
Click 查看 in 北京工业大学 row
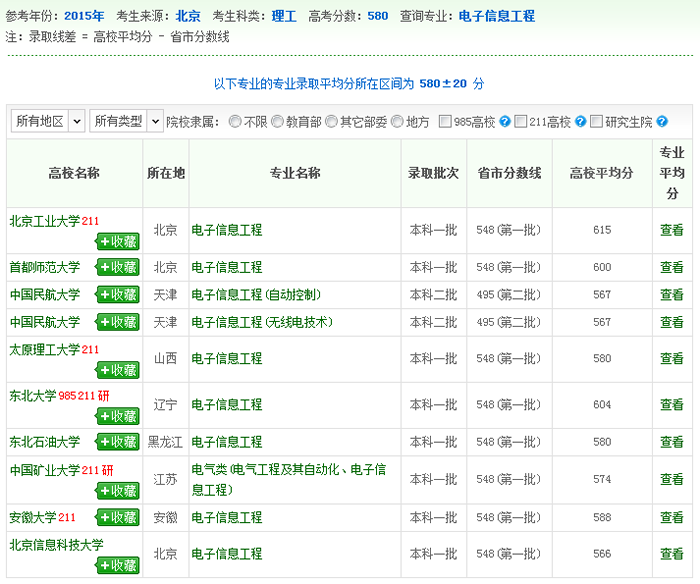[672, 230]
